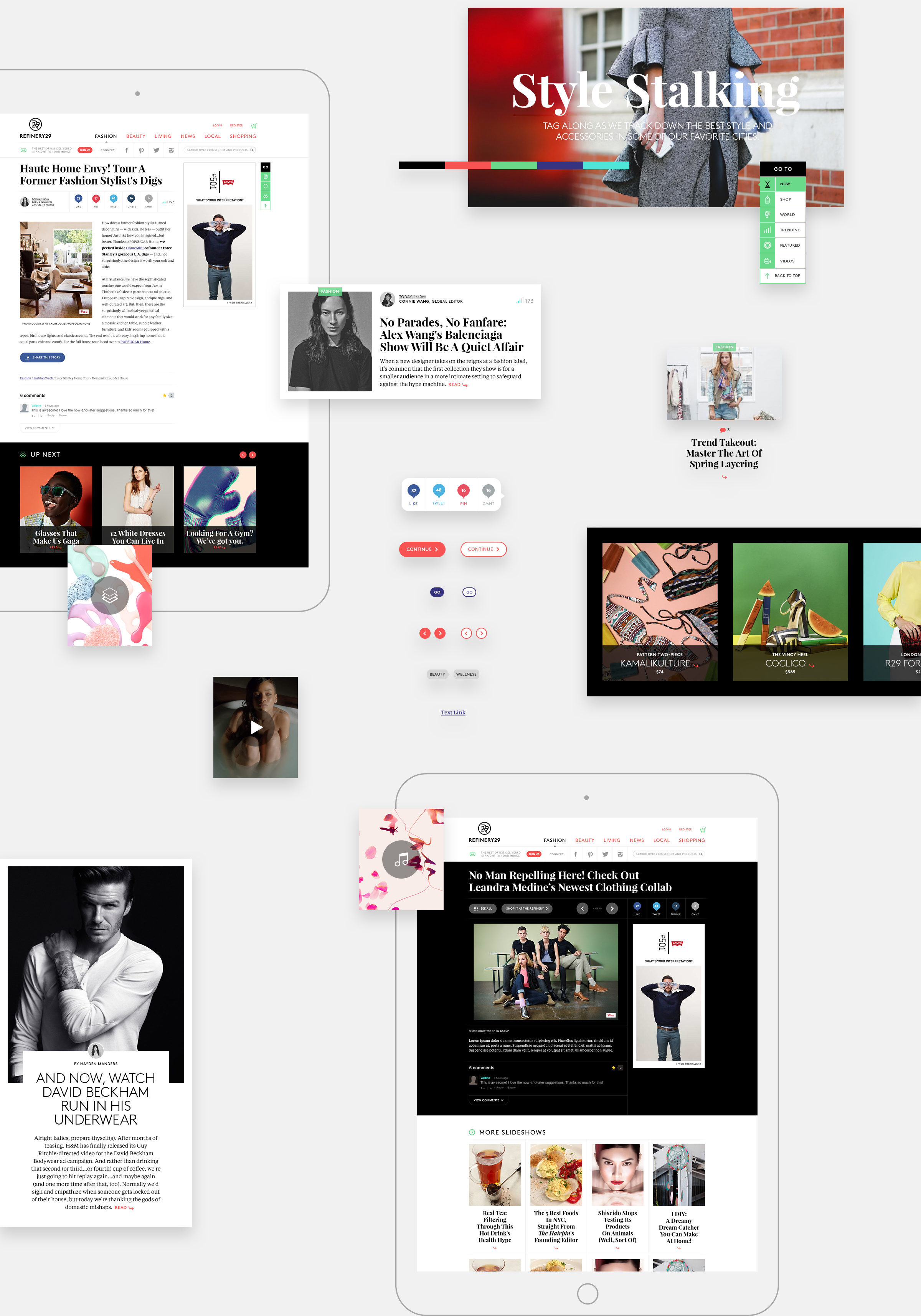
Task: Click the grid See All button
Action: click(x=482, y=909)
